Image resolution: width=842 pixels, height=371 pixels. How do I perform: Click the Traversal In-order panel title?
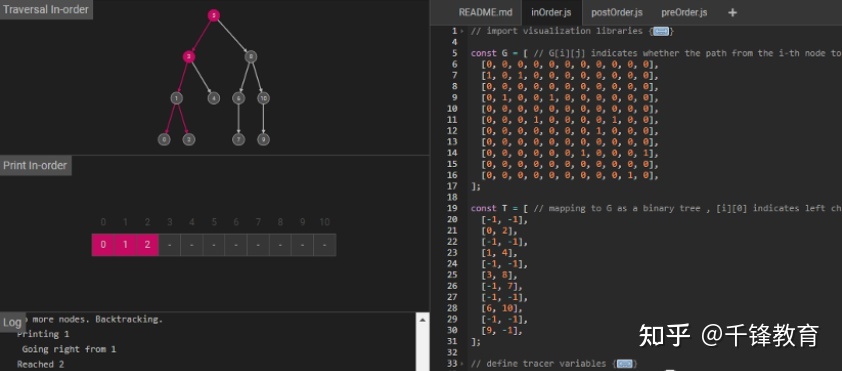(x=46, y=9)
